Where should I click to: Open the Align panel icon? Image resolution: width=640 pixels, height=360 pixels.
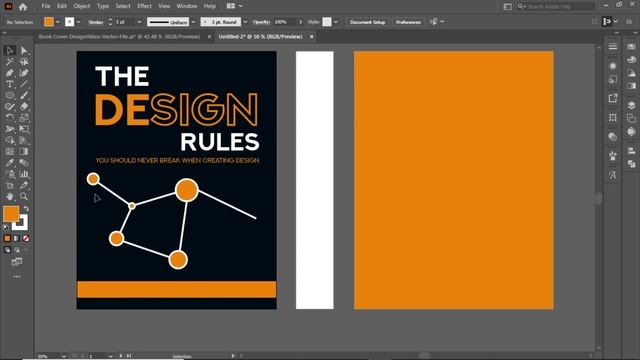click(x=631, y=151)
